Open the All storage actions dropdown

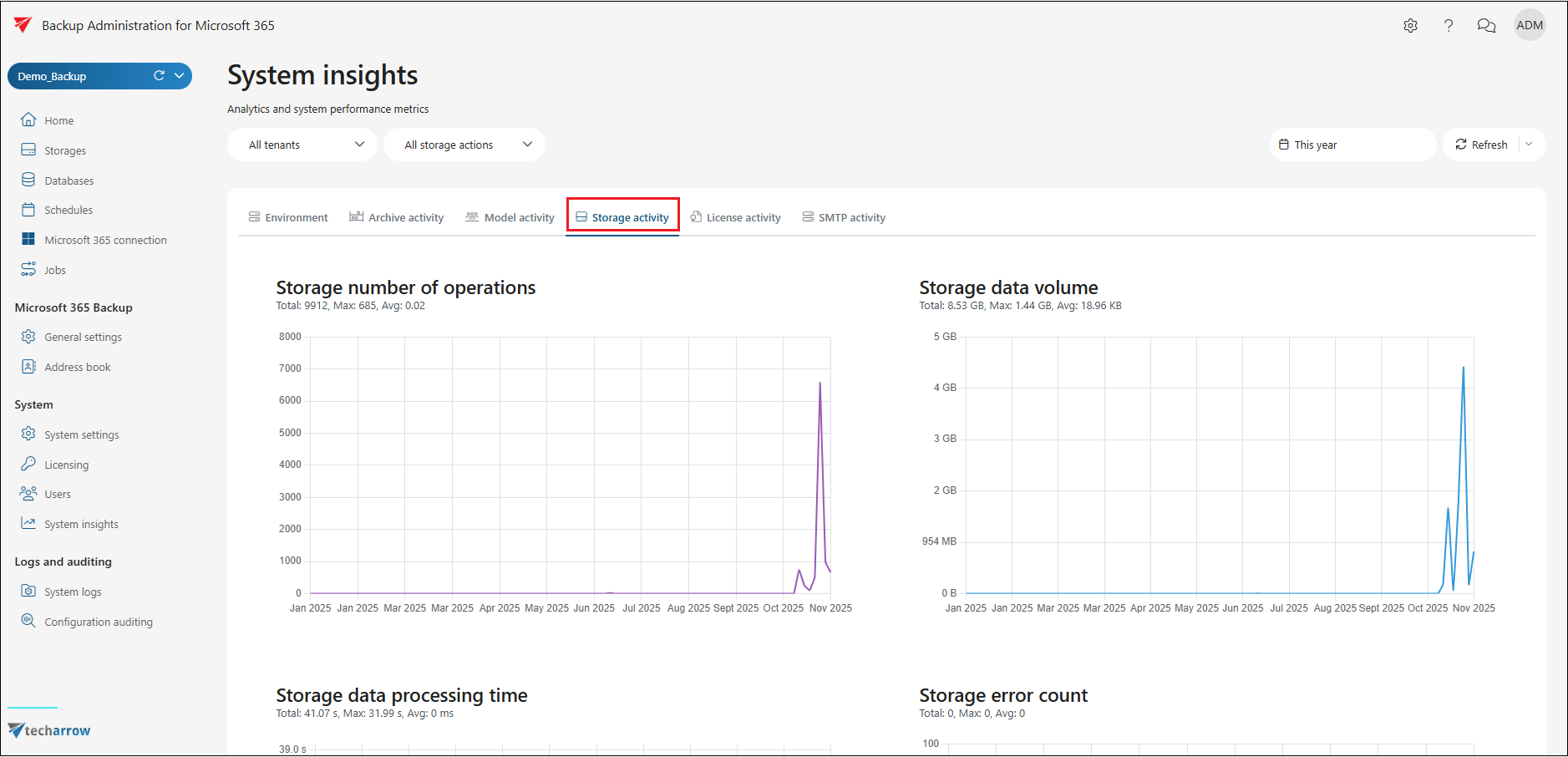coord(464,145)
